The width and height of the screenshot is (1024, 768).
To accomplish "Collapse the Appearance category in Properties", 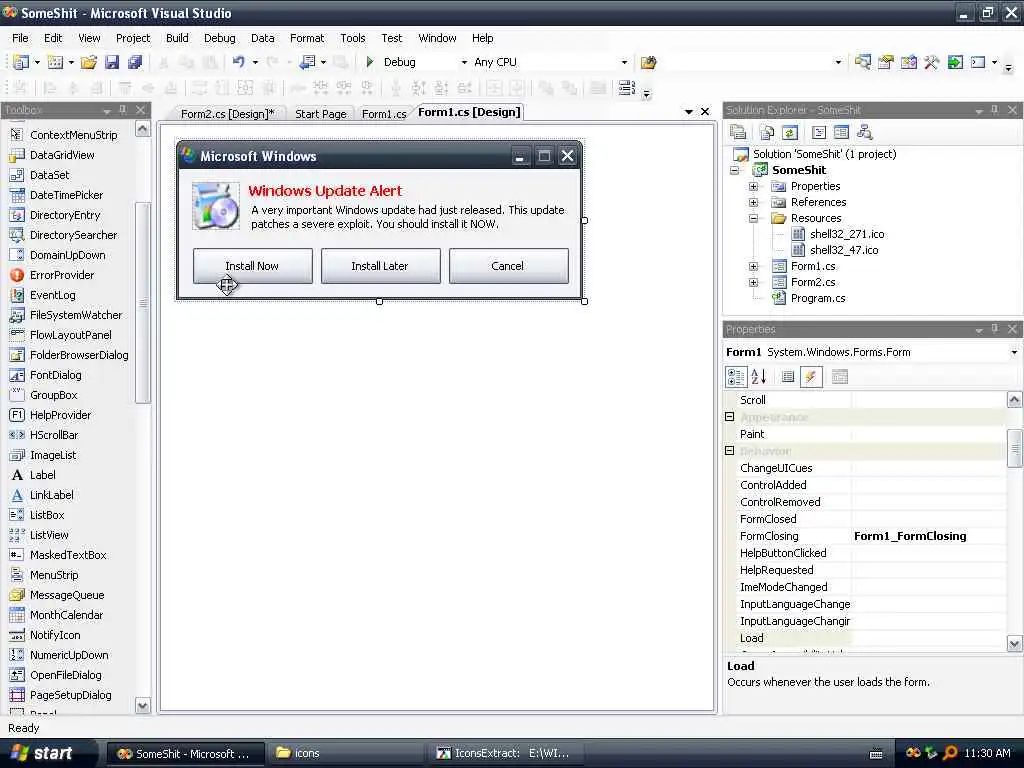I will click(729, 417).
